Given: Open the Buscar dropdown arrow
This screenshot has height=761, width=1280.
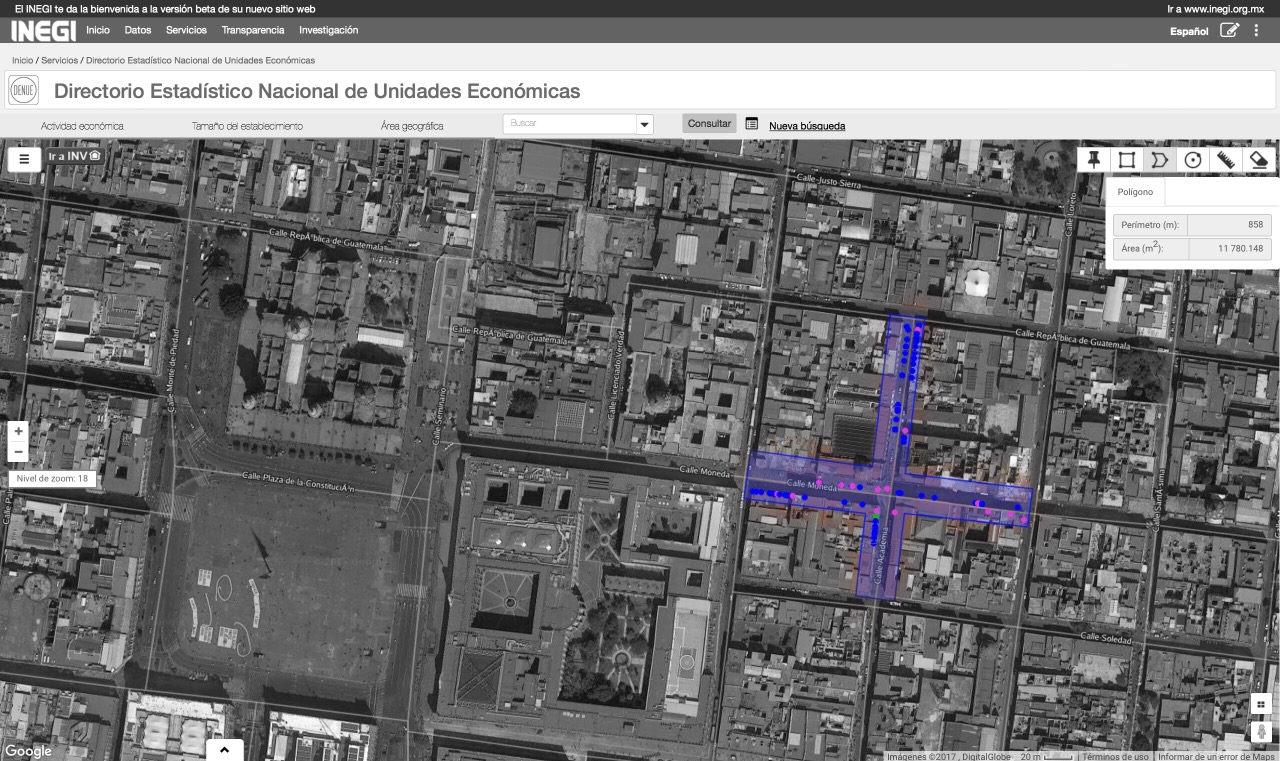Looking at the screenshot, I should (645, 125).
